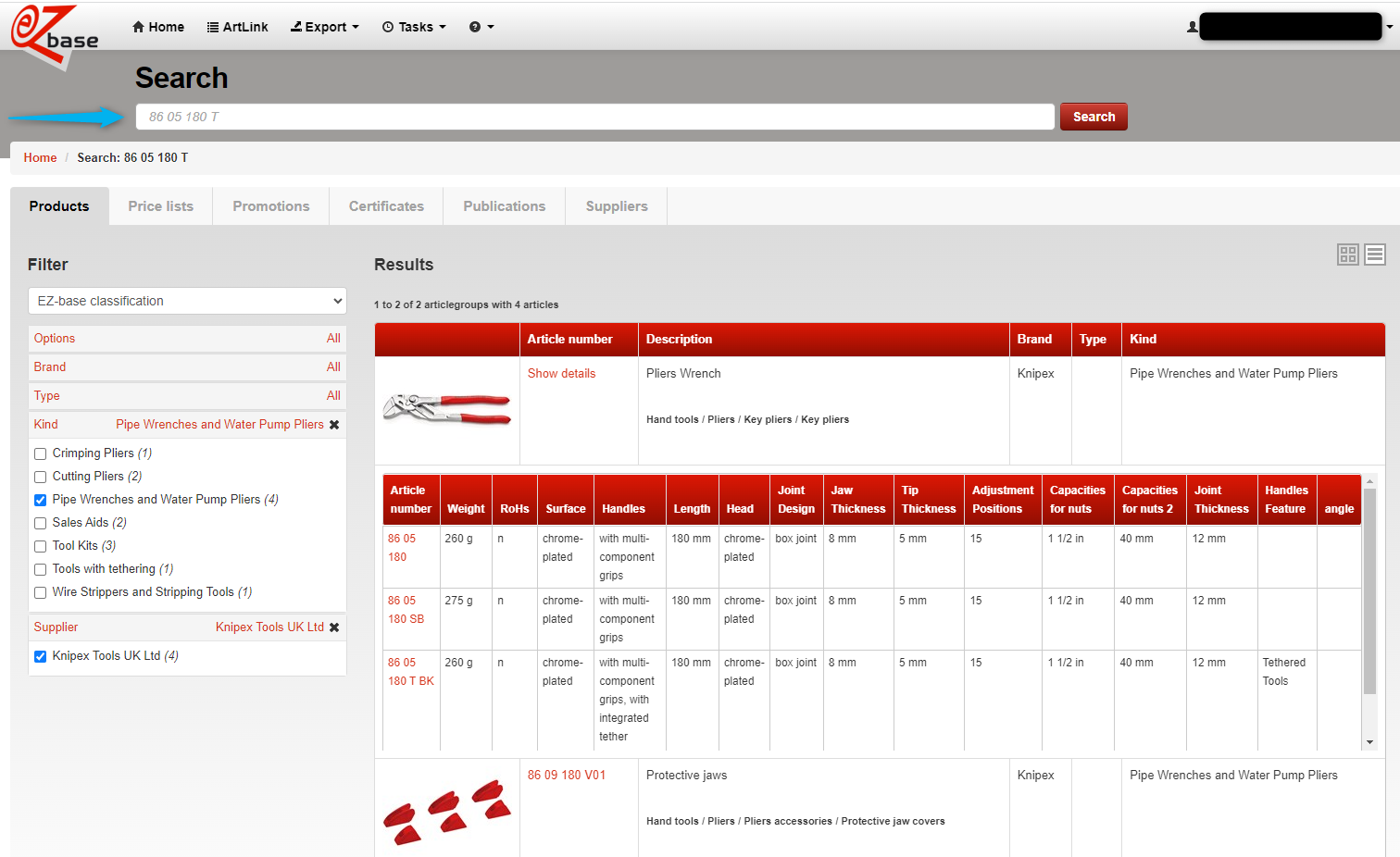Switch to the Suppliers tab

617,206
